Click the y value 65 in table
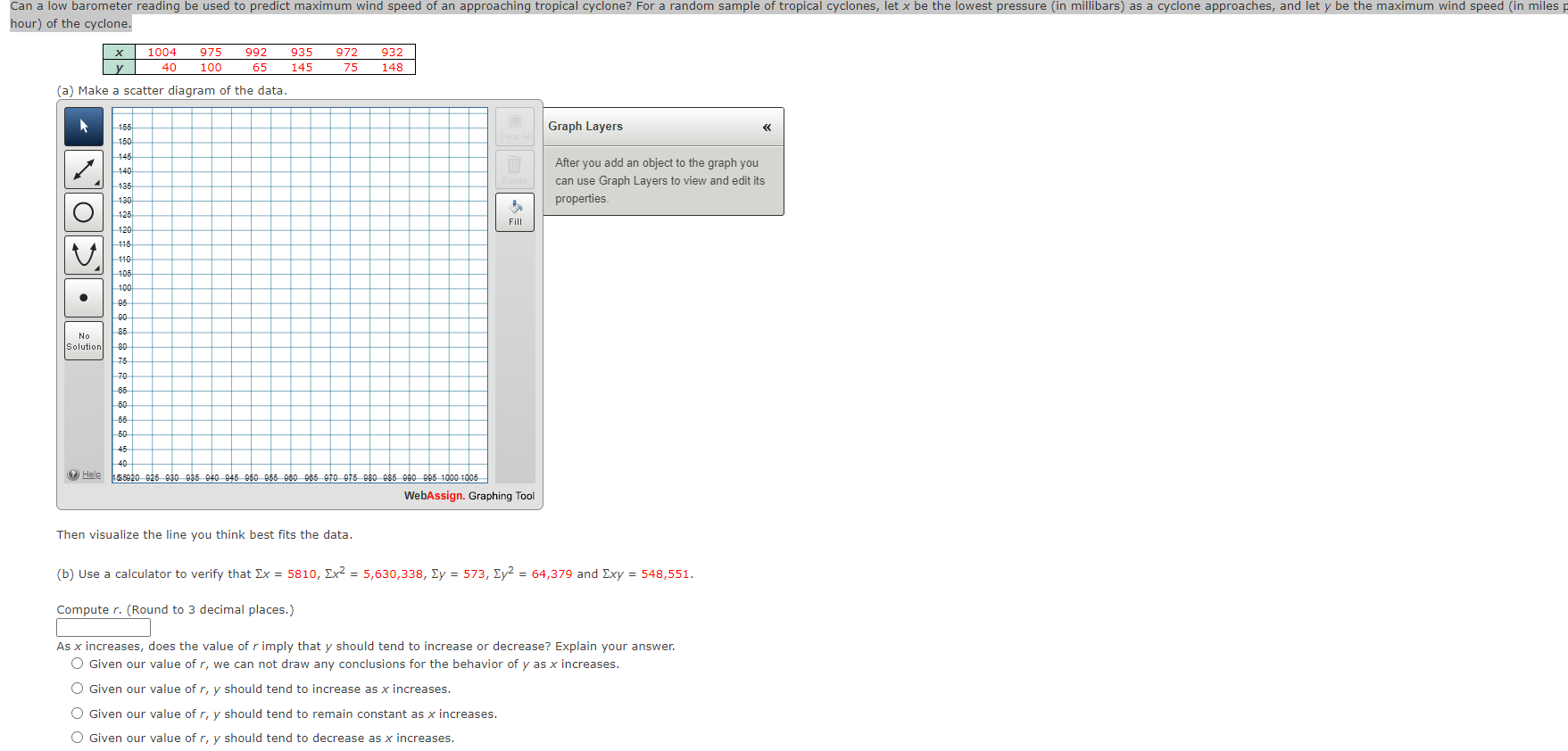Viewport: 1568px width, 751px height. point(260,68)
